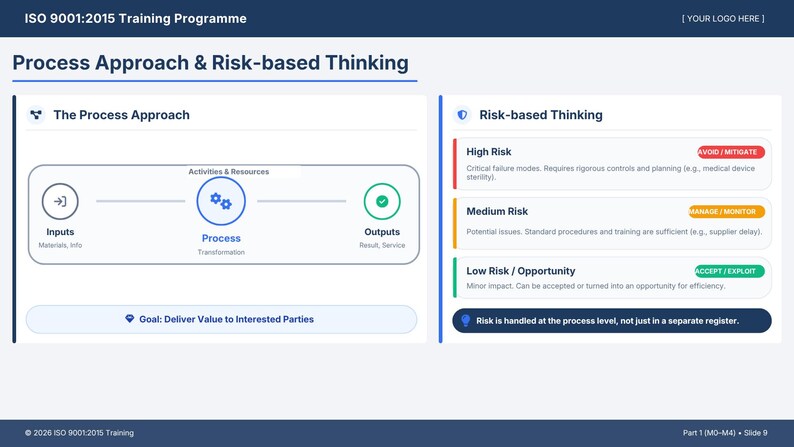The width and height of the screenshot is (794, 447).
Task: Select the Medium Risk card
Action: pyautogui.click(x=612, y=223)
